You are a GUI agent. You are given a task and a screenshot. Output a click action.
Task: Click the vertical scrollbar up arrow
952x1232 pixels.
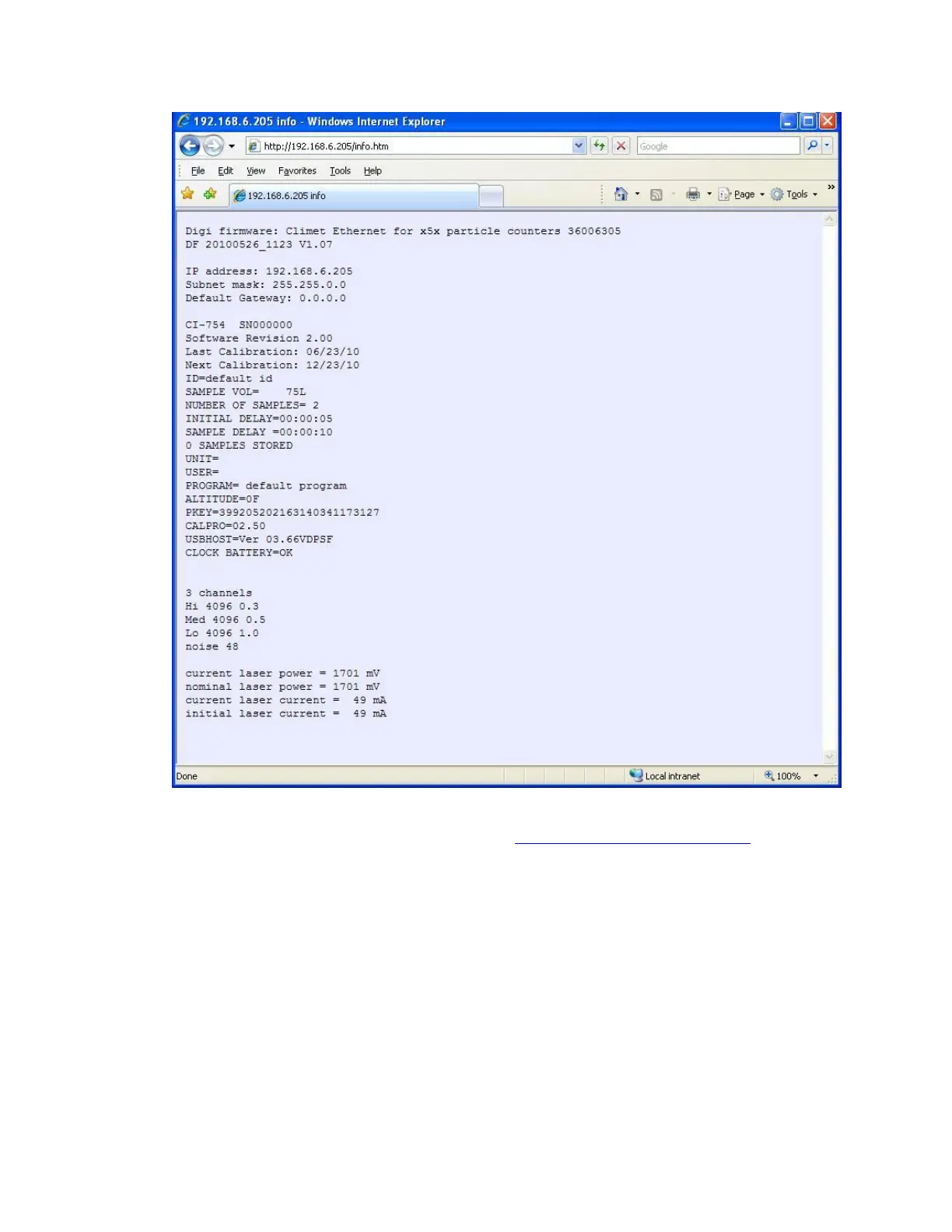pos(829,220)
